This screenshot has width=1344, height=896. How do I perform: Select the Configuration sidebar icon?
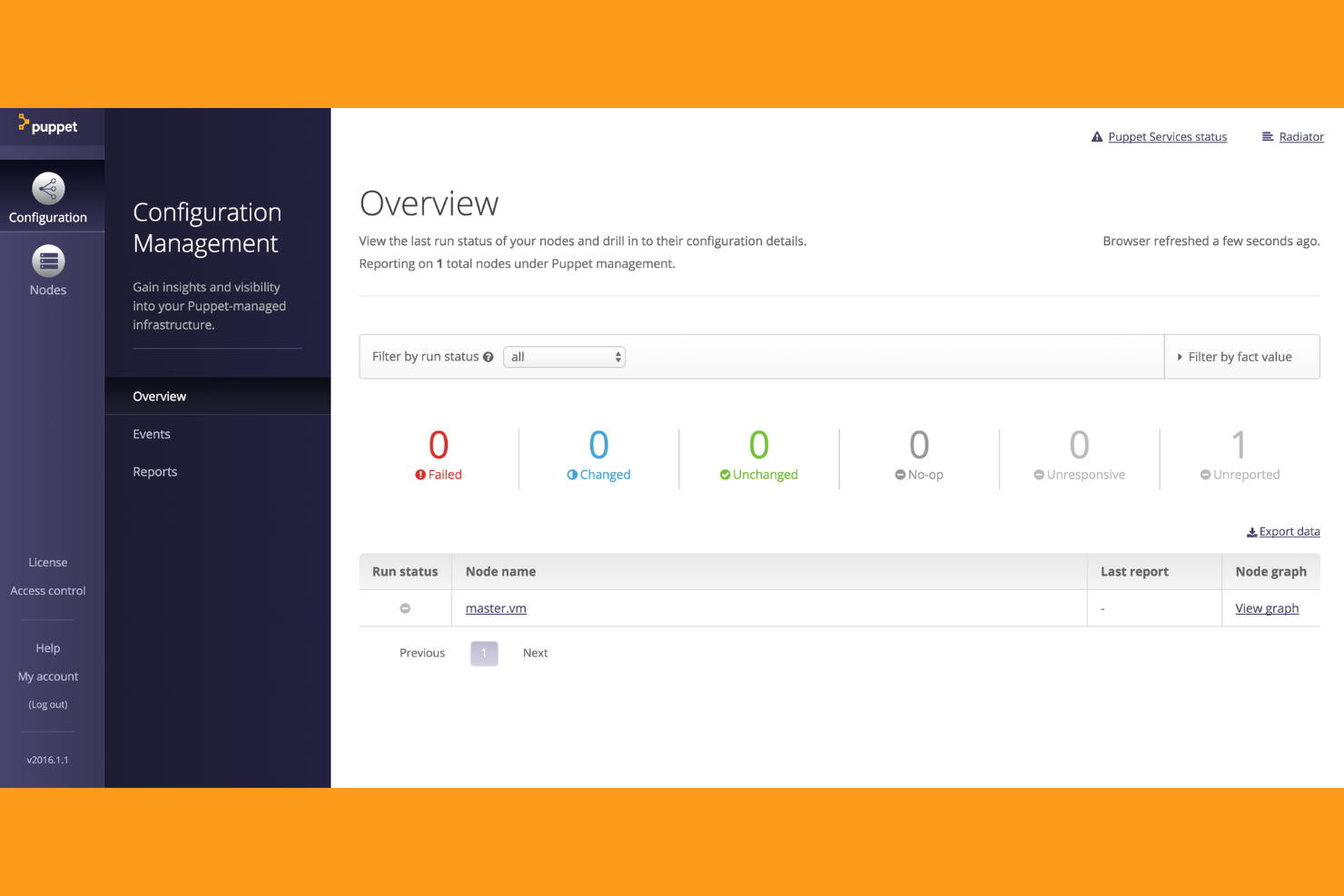click(47, 189)
